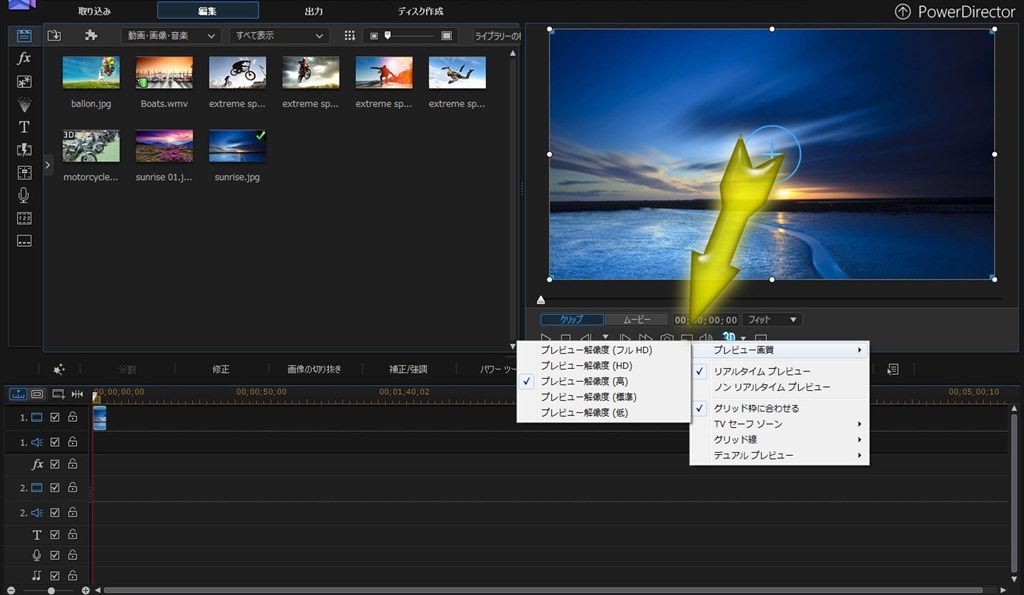
Task: Toggle lock on the music track
Action: [x=72, y=575]
